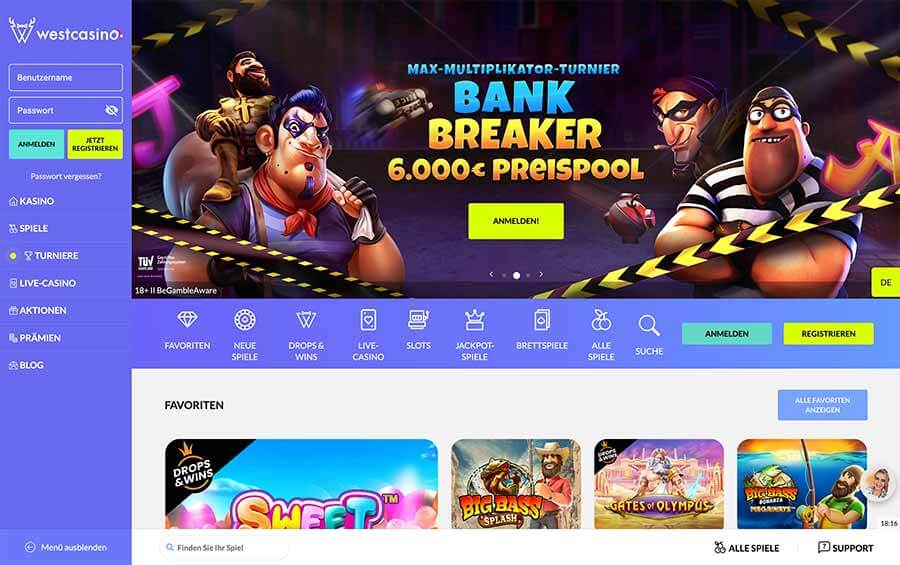Image resolution: width=900 pixels, height=565 pixels.
Task: Click Benutzername input field
Action: point(65,78)
